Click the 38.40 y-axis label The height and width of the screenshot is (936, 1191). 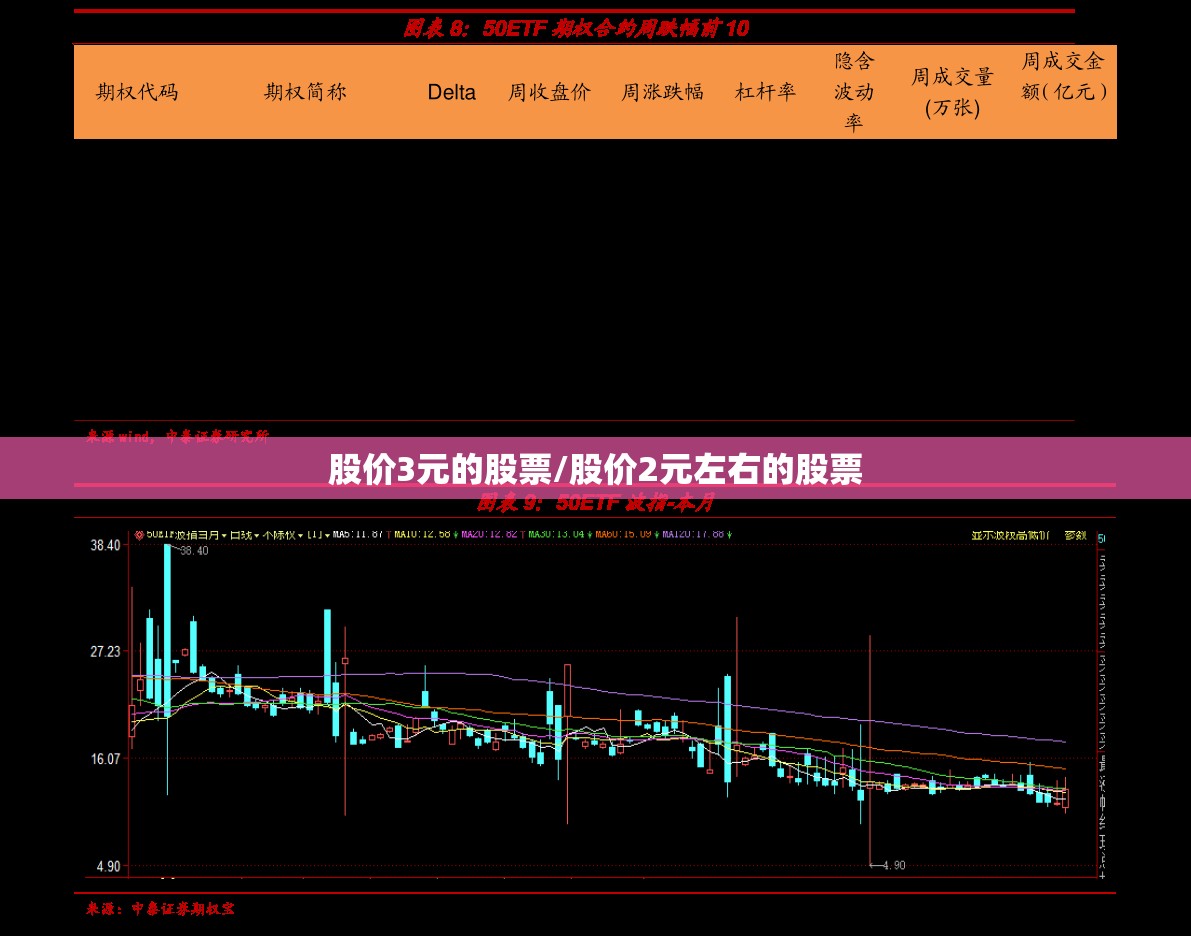105,545
